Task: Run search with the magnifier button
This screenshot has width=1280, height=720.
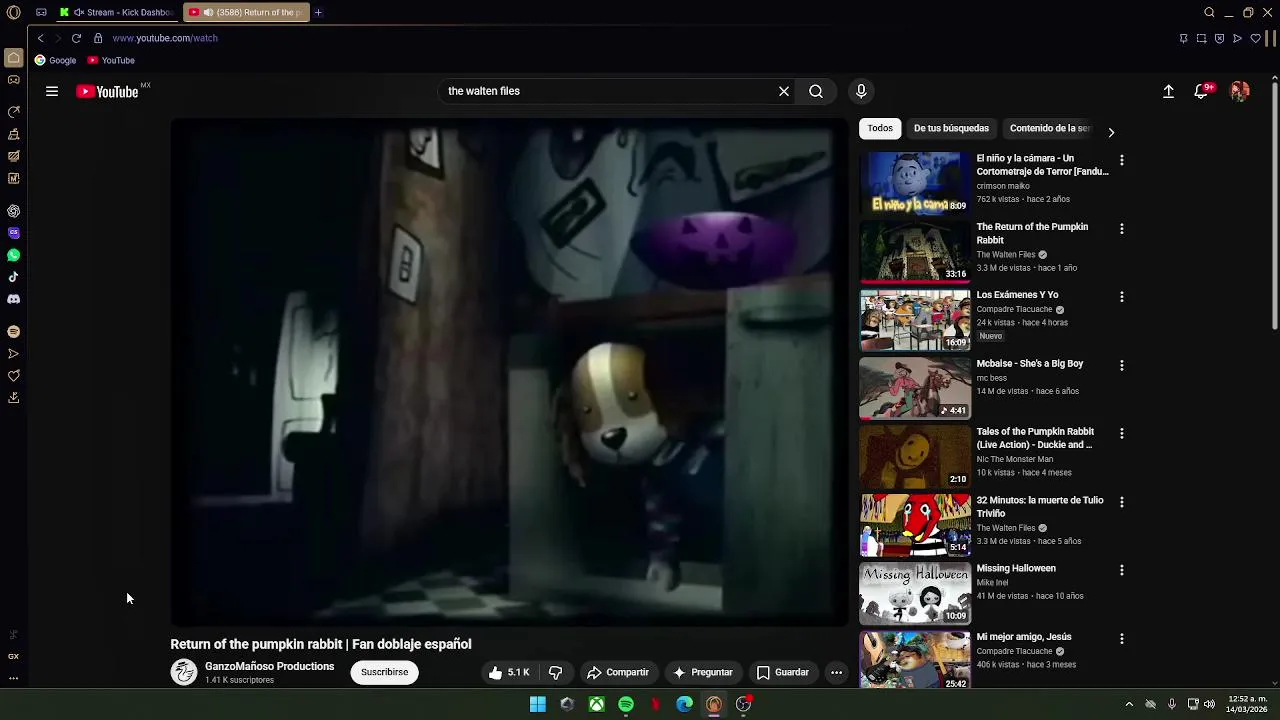Action: click(816, 91)
